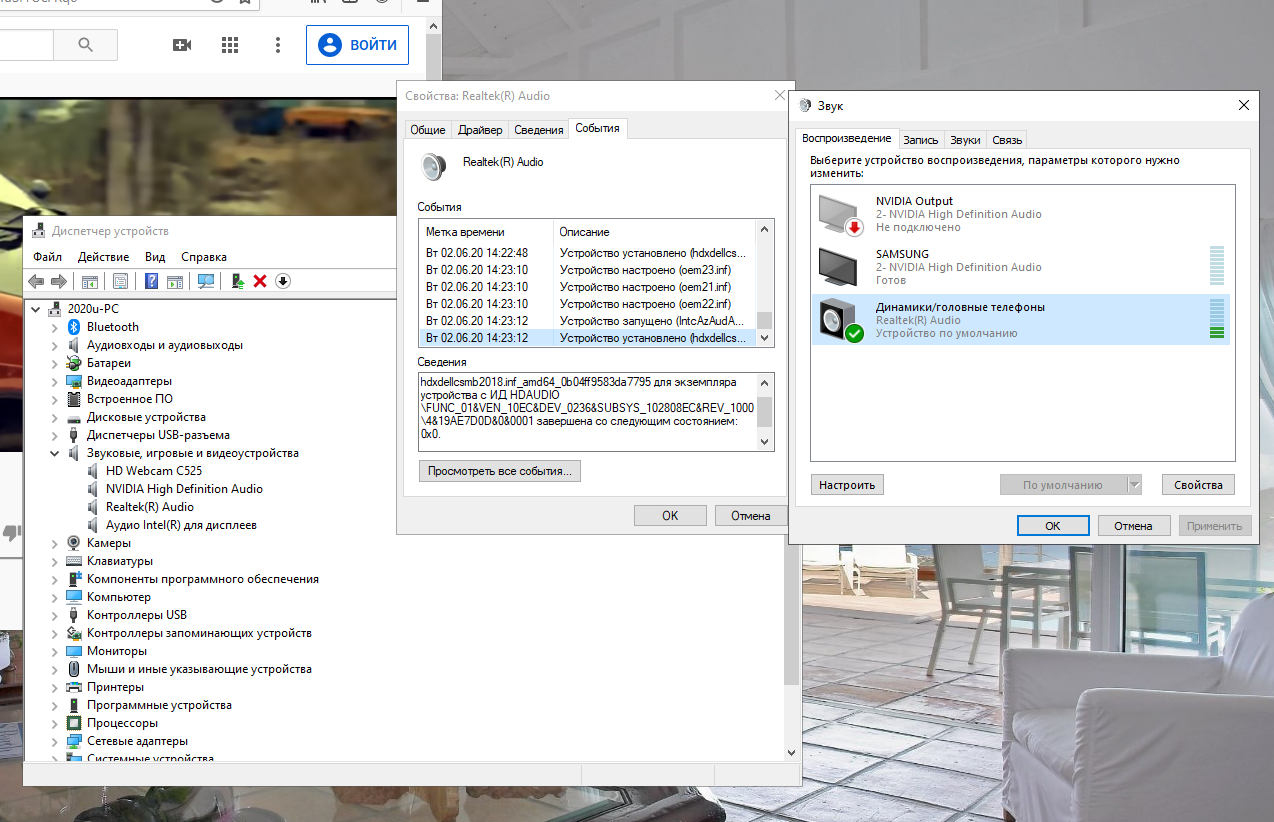Viewport: 1274px width, 822px height.
Task: Open YouTube apps grid icon
Action: coord(230,45)
